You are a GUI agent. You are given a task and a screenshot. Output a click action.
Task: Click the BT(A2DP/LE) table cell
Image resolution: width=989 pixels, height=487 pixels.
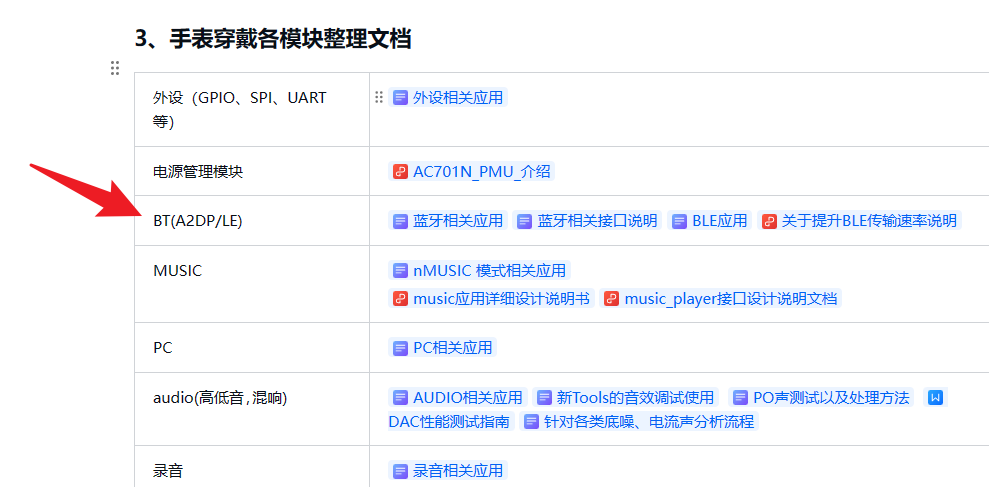click(252, 221)
